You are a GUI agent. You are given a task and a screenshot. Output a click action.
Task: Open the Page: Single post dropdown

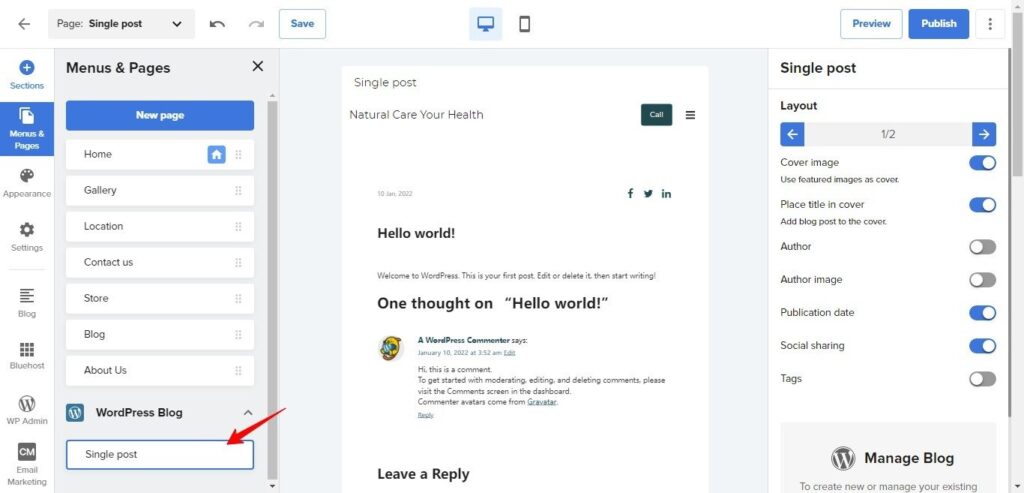(121, 24)
